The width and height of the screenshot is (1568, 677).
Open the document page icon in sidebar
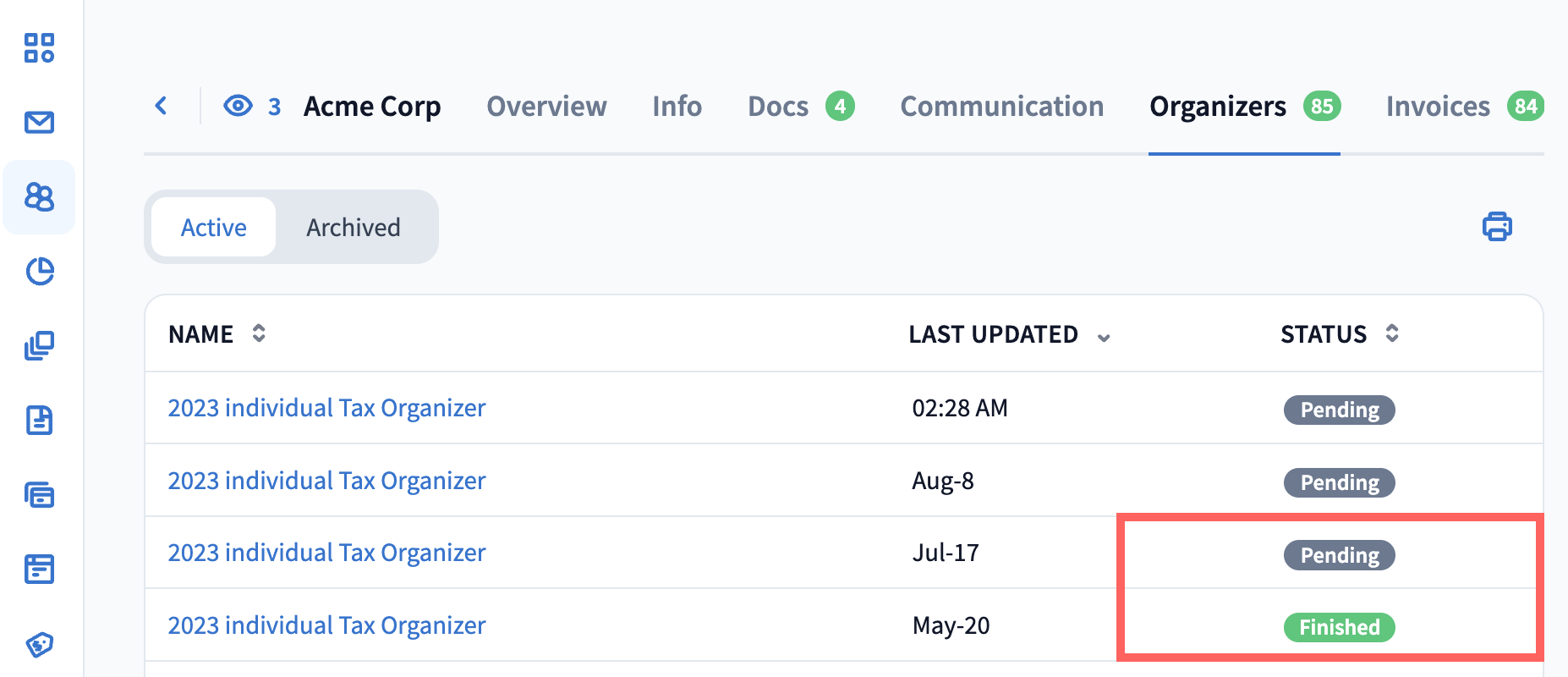[x=39, y=421]
